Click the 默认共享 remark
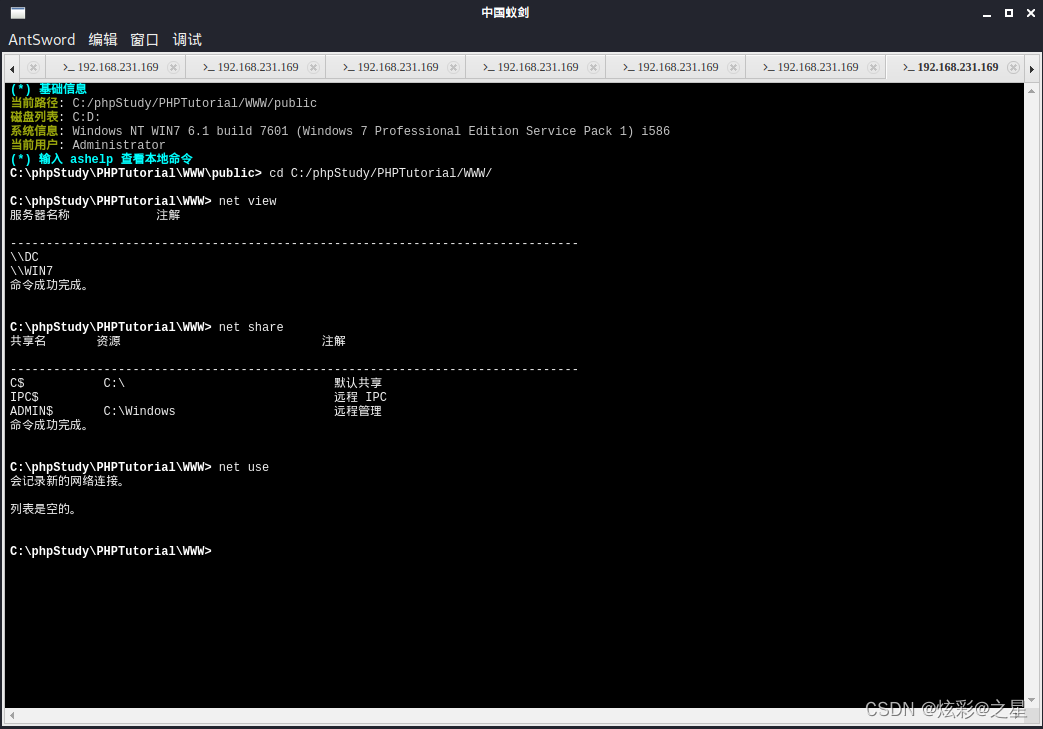This screenshot has width=1043, height=729. point(358,383)
